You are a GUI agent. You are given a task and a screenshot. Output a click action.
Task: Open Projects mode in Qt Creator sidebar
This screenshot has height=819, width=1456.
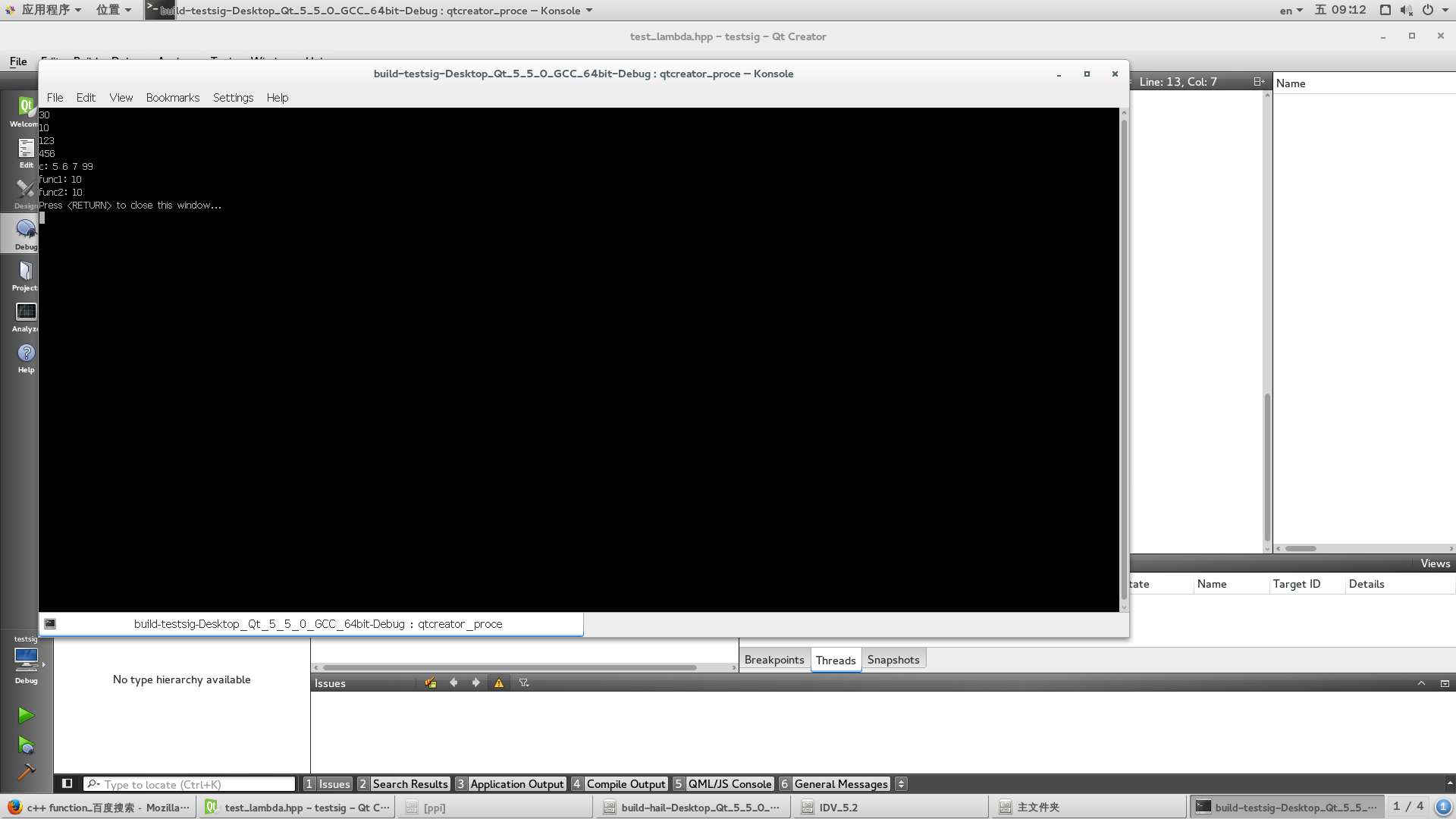25,275
